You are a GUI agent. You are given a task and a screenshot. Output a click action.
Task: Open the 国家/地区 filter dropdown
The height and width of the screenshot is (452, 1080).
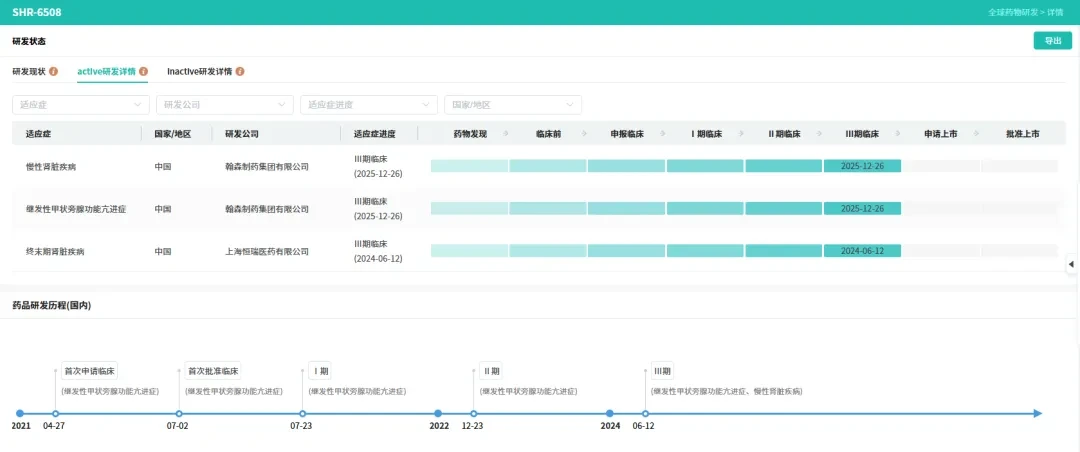[x=512, y=105]
